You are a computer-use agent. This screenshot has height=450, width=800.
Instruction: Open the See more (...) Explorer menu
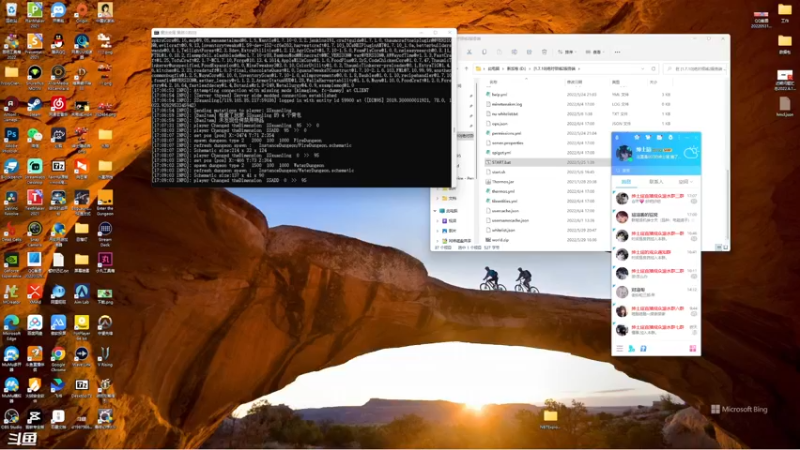click(617, 52)
